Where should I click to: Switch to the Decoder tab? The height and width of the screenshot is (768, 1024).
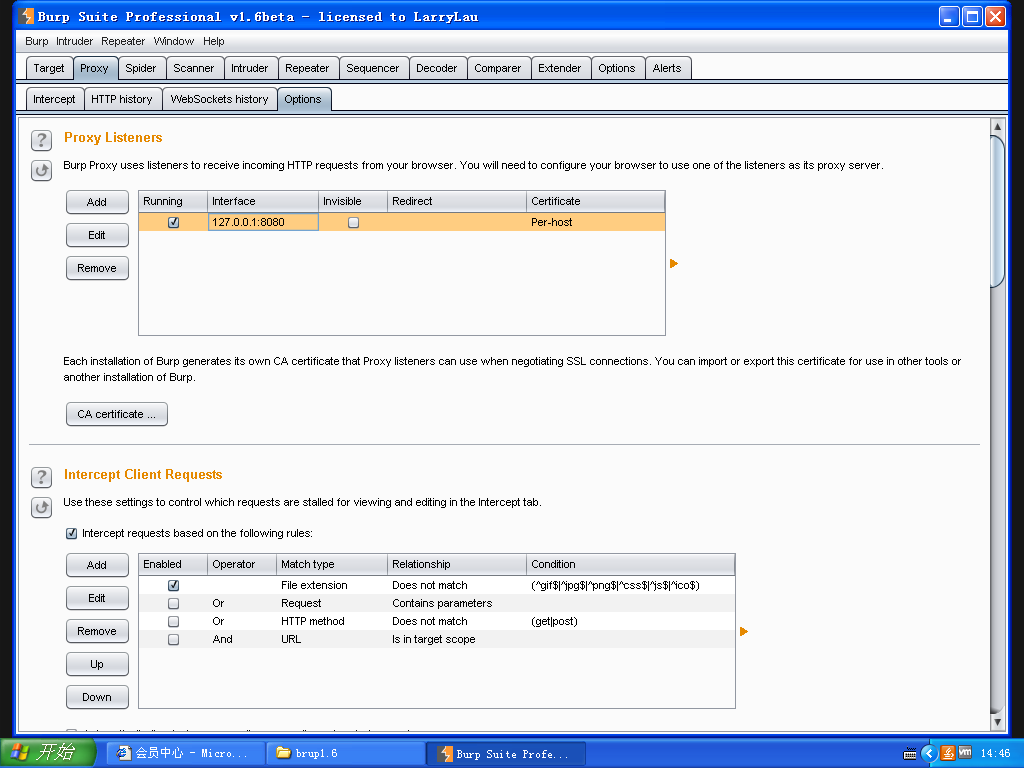(x=436, y=68)
